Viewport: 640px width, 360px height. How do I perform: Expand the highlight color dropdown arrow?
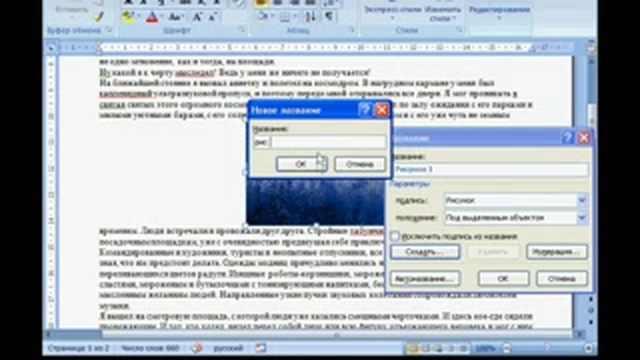pyautogui.click(x=139, y=17)
